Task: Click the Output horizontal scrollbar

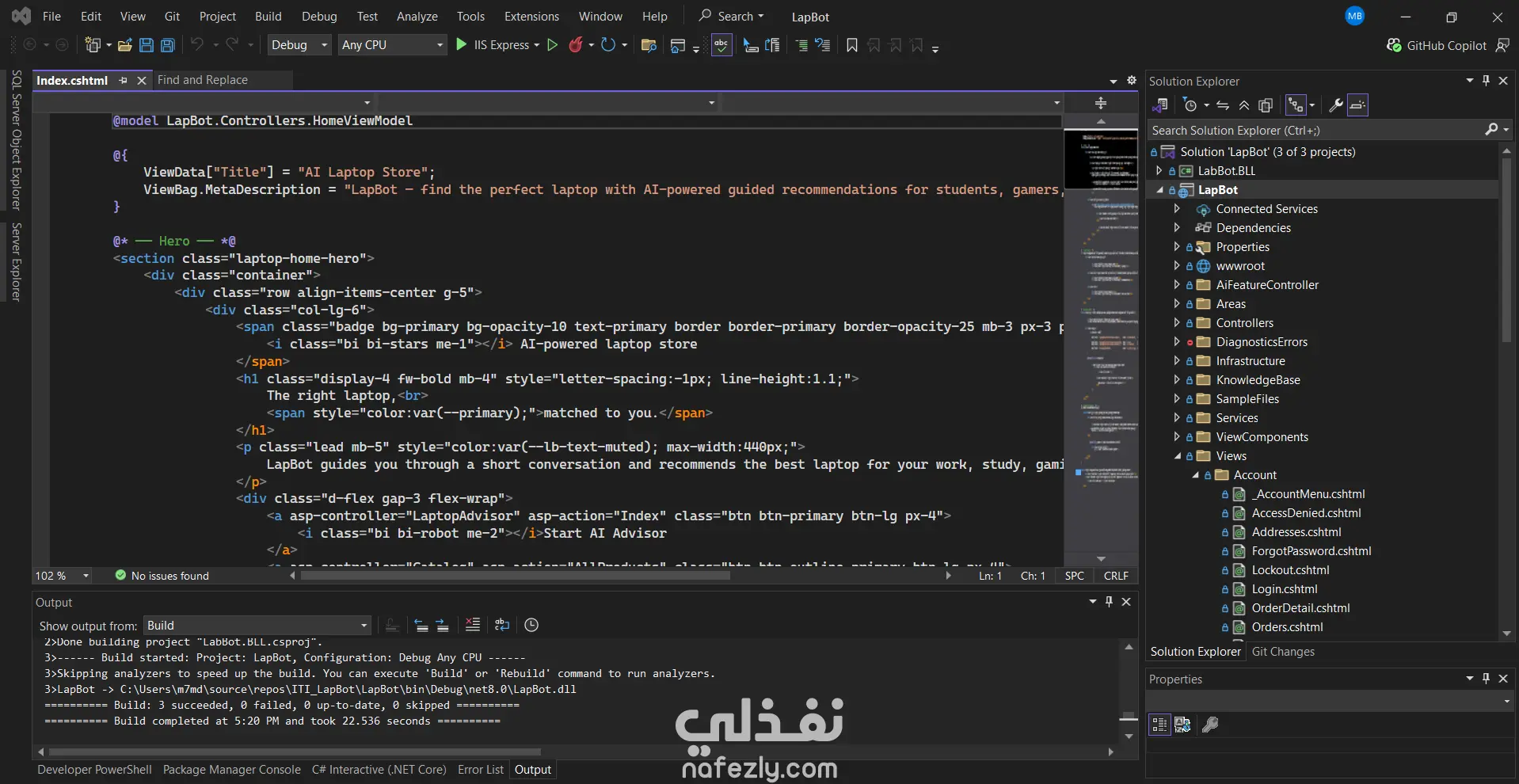Action: tap(295, 752)
